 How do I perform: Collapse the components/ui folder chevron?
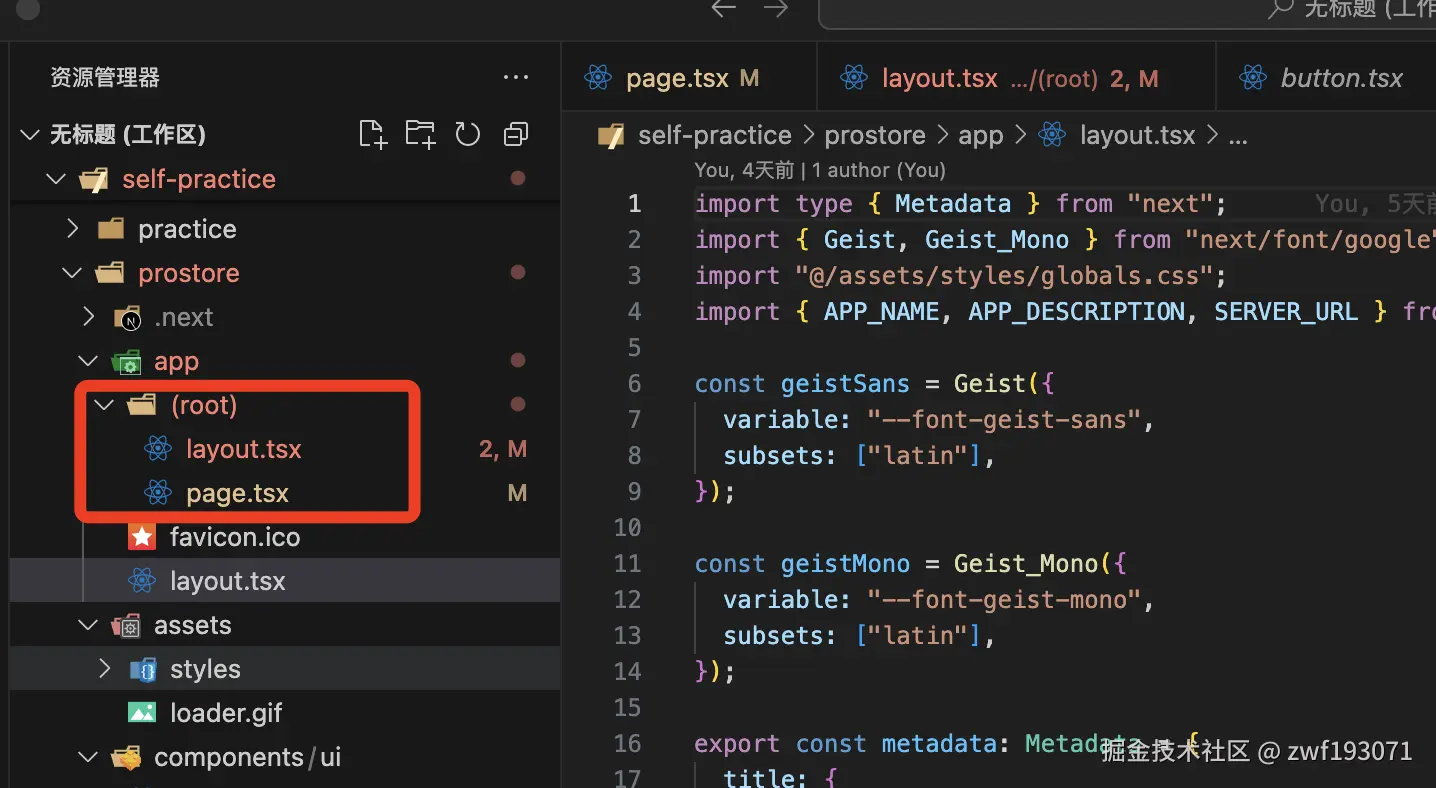pos(88,757)
